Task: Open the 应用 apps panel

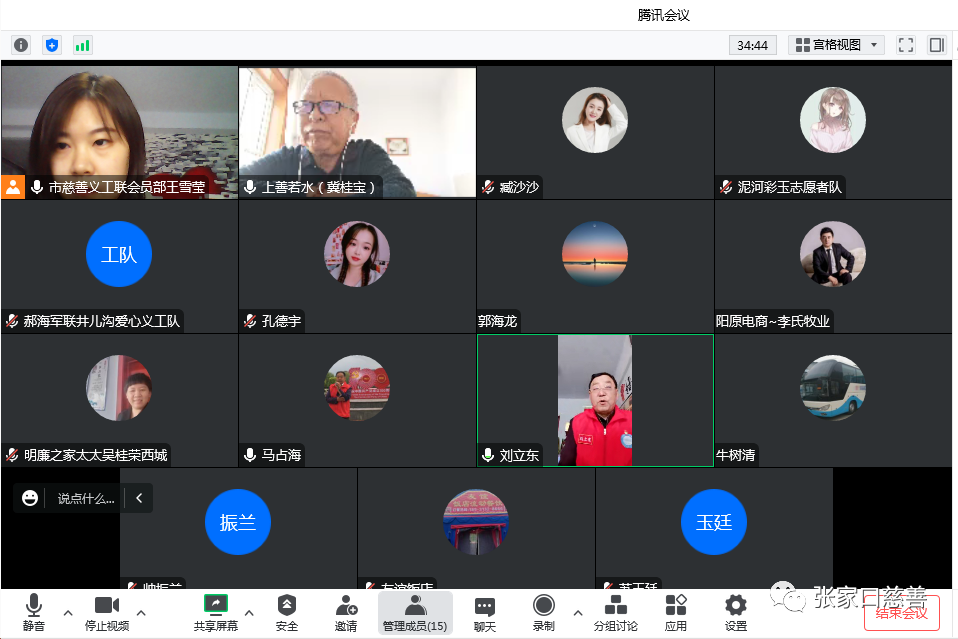Action: click(x=676, y=613)
